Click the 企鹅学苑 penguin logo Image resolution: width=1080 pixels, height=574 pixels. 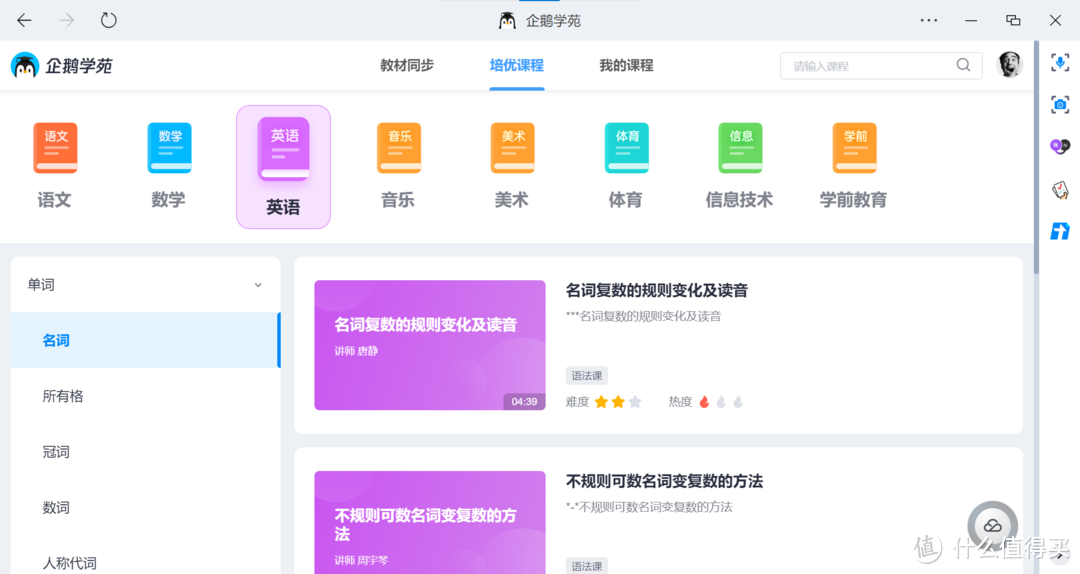click(25, 65)
